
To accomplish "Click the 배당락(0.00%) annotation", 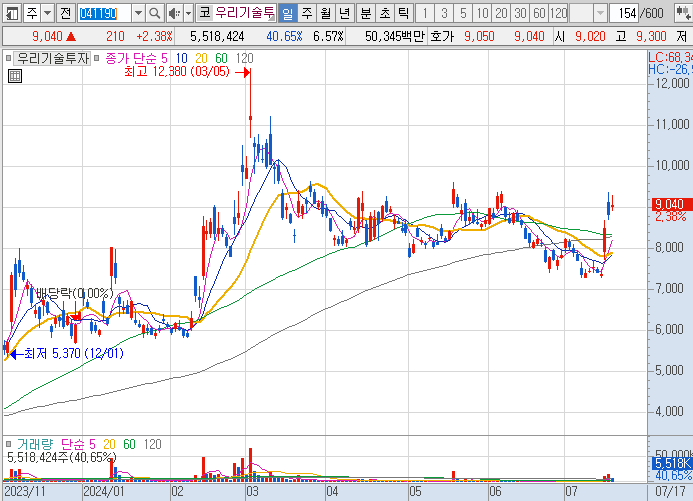I will (74, 293).
